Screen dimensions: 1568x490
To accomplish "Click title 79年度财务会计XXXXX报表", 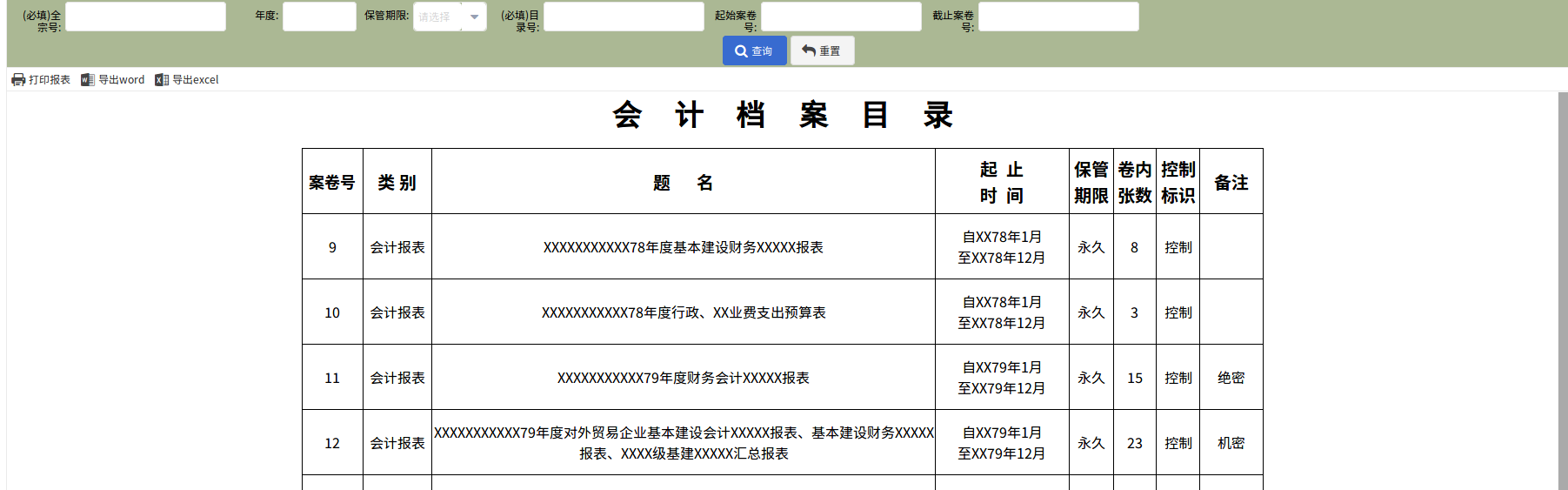I will pos(684,378).
